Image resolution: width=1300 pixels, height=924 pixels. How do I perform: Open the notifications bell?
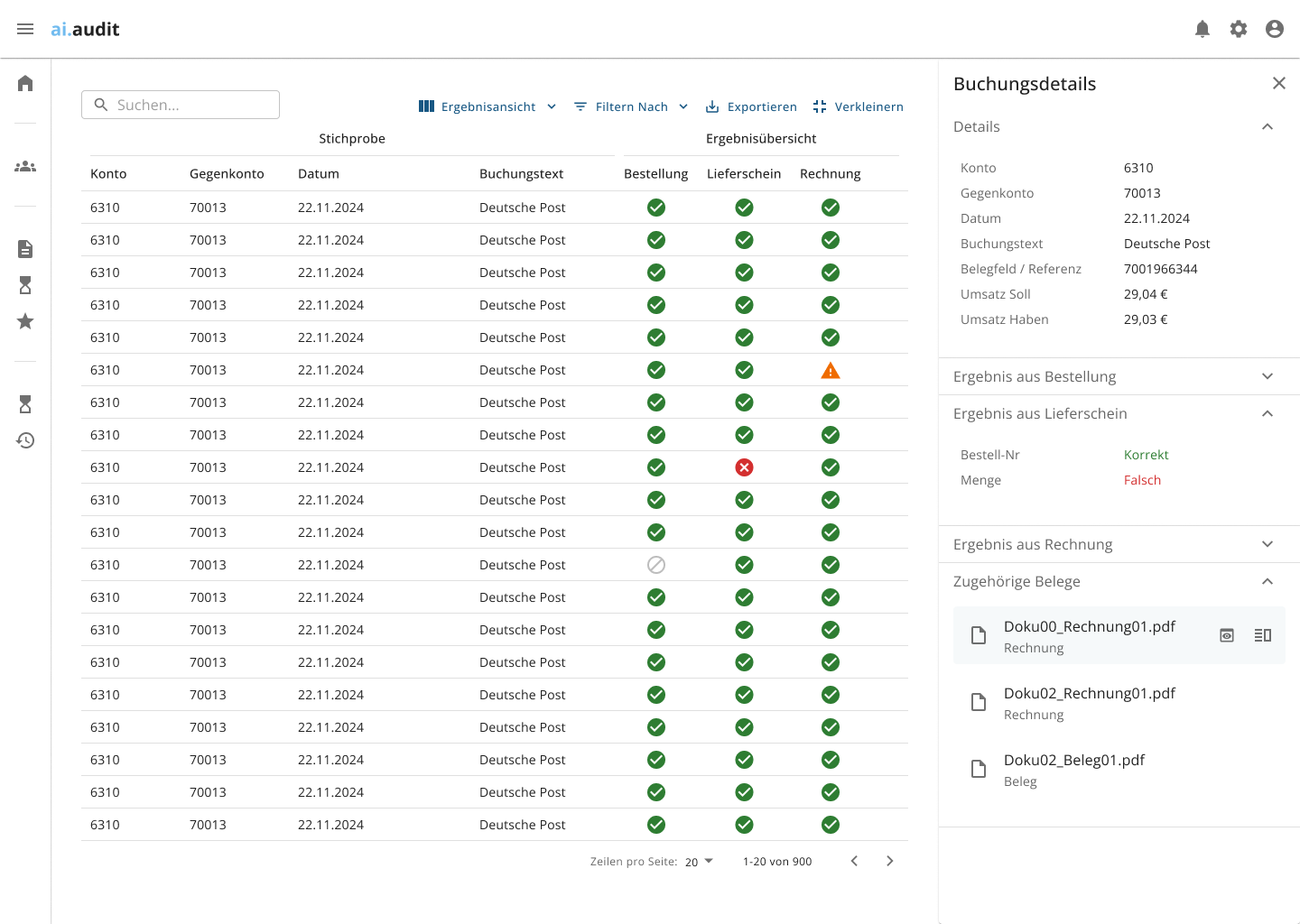1202,29
